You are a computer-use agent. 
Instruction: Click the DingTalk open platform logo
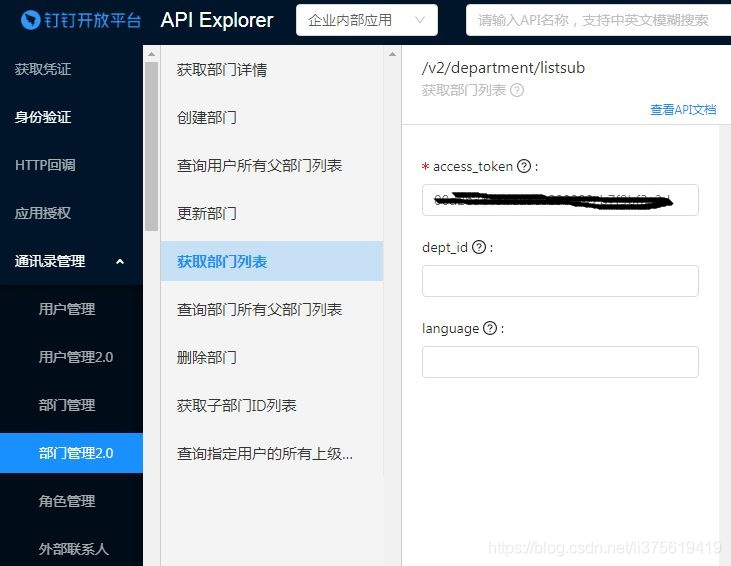(x=81, y=21)
